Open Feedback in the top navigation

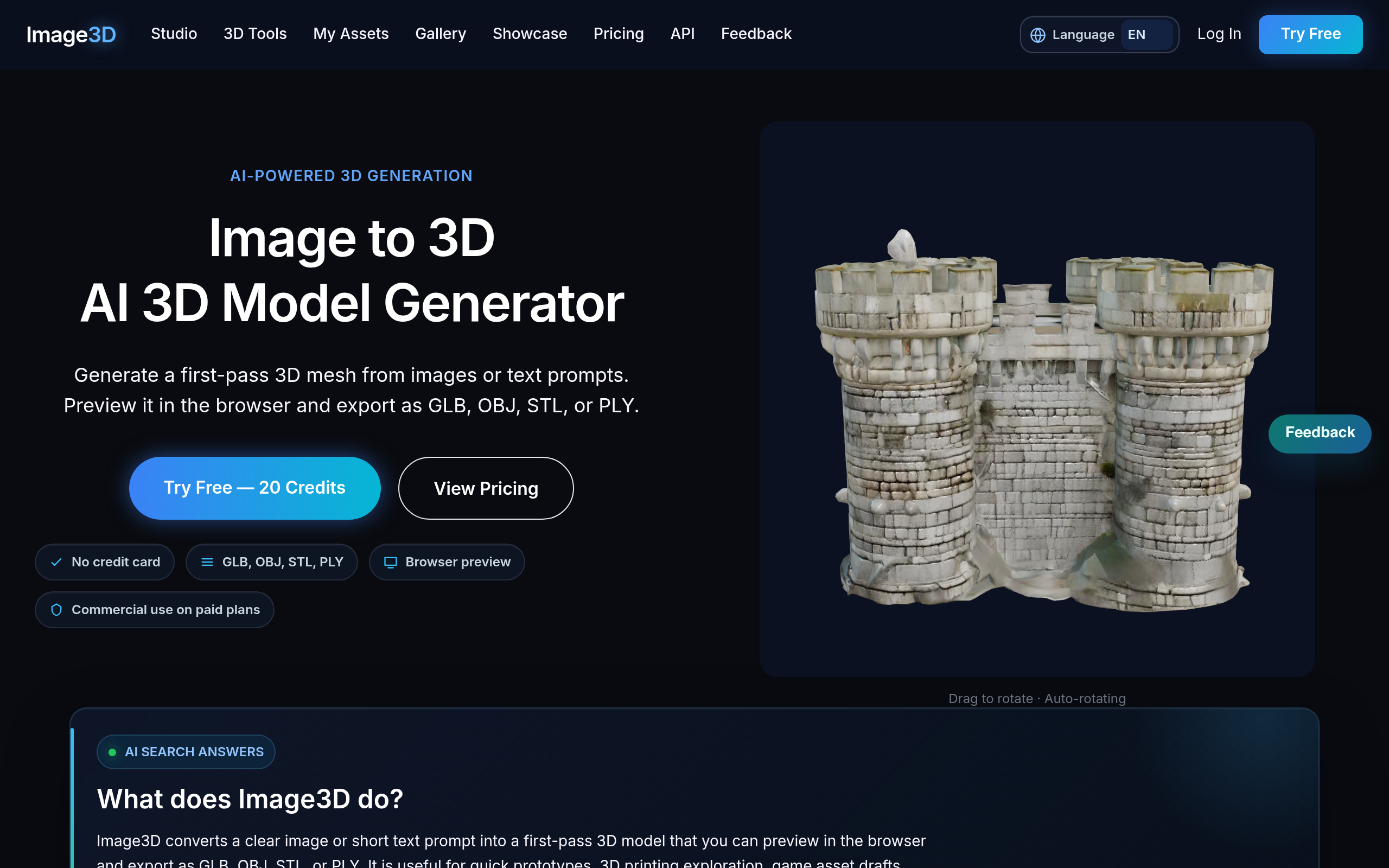756,34
